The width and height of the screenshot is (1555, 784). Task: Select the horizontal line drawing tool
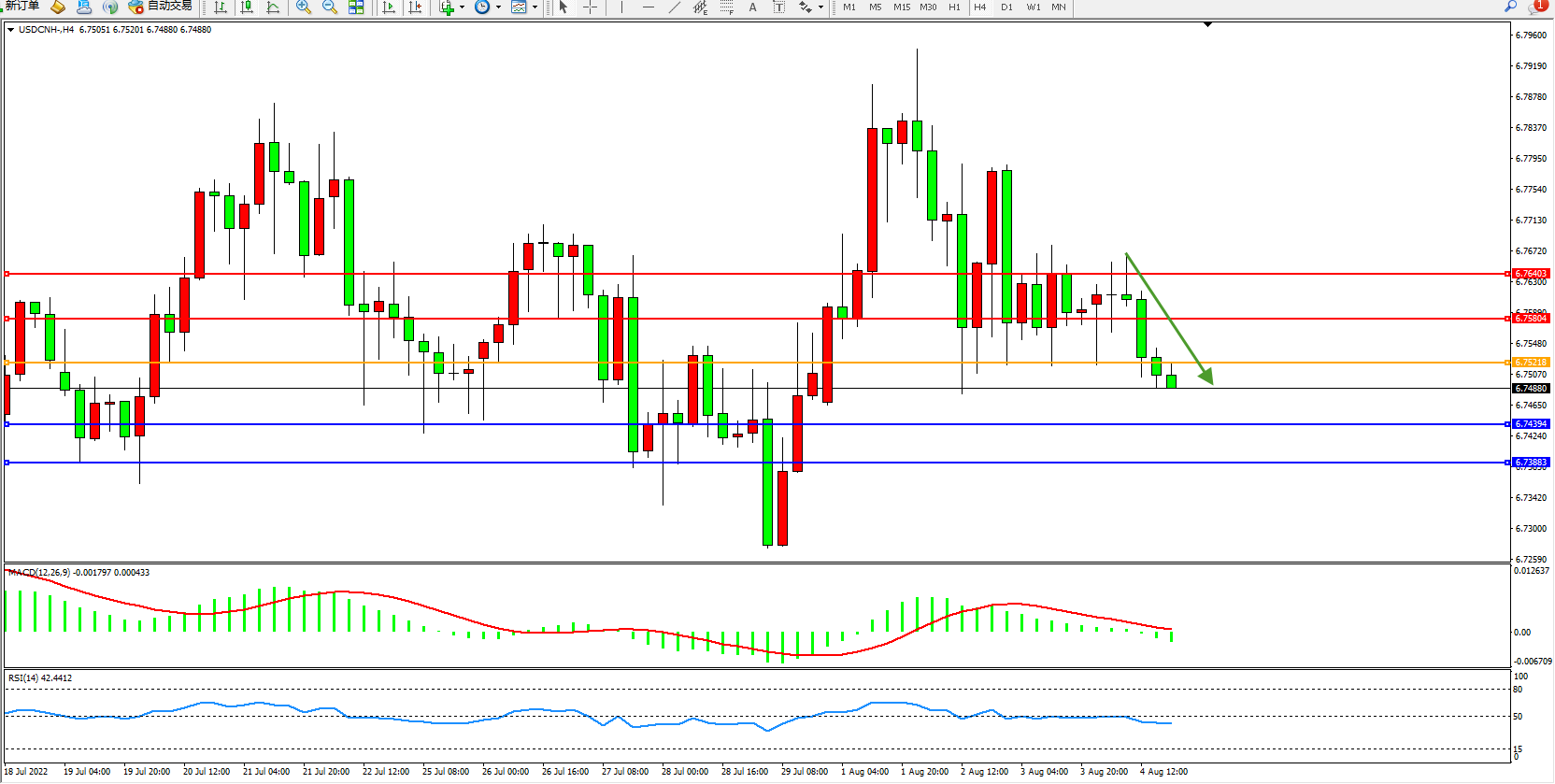pos(648,7)
